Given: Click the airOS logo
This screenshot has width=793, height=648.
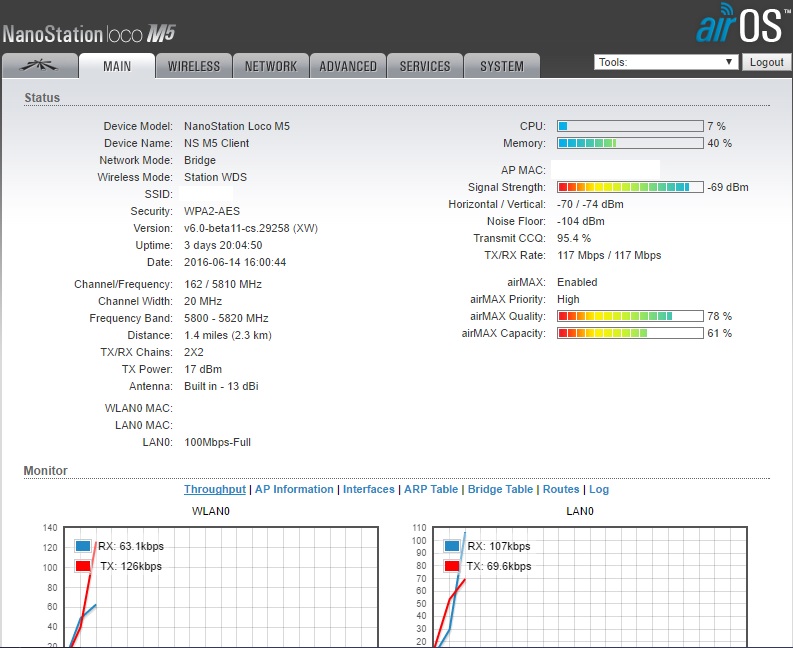Looking at the screenshot, I should (x=742, y=24).
